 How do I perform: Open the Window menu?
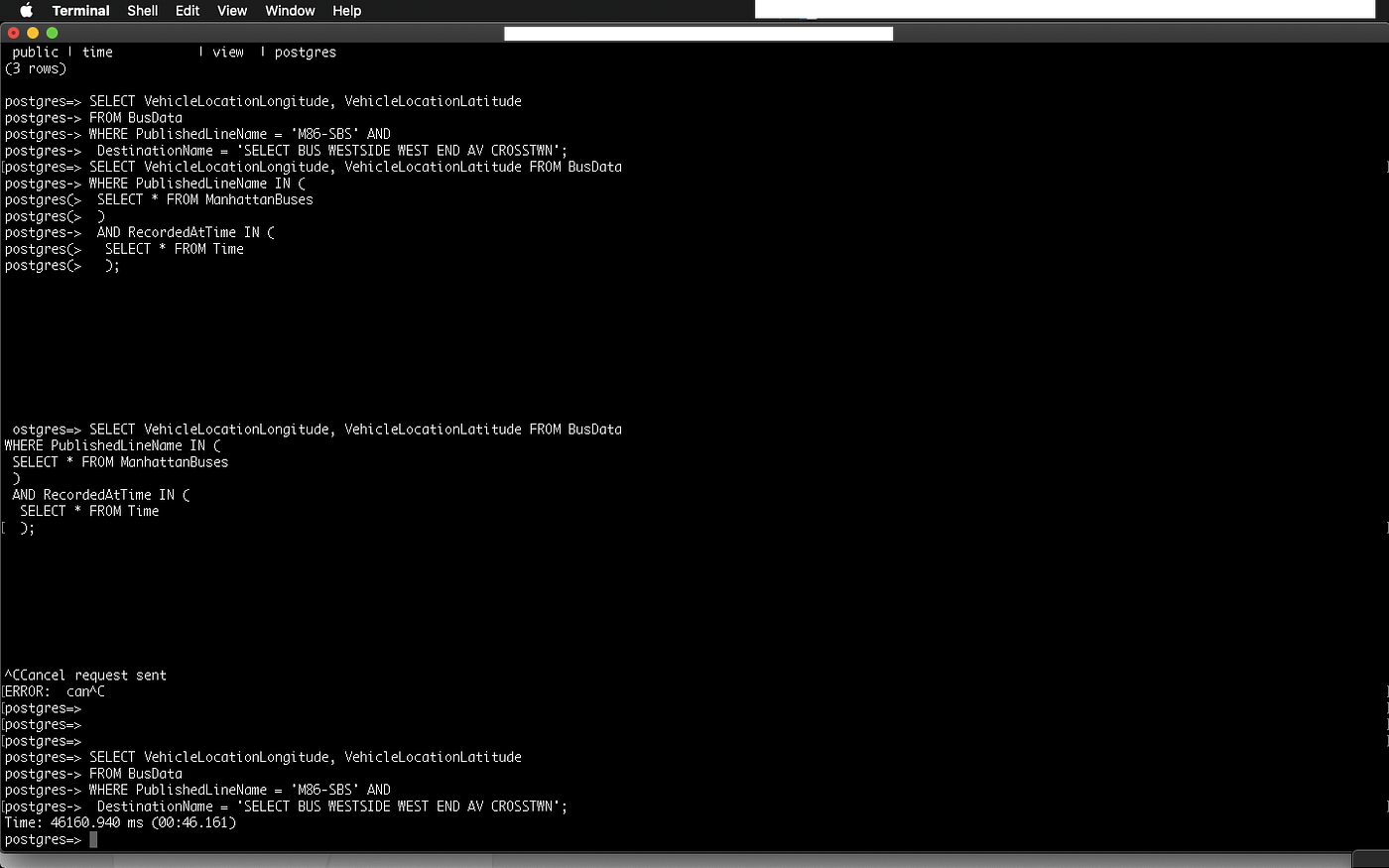290,11
